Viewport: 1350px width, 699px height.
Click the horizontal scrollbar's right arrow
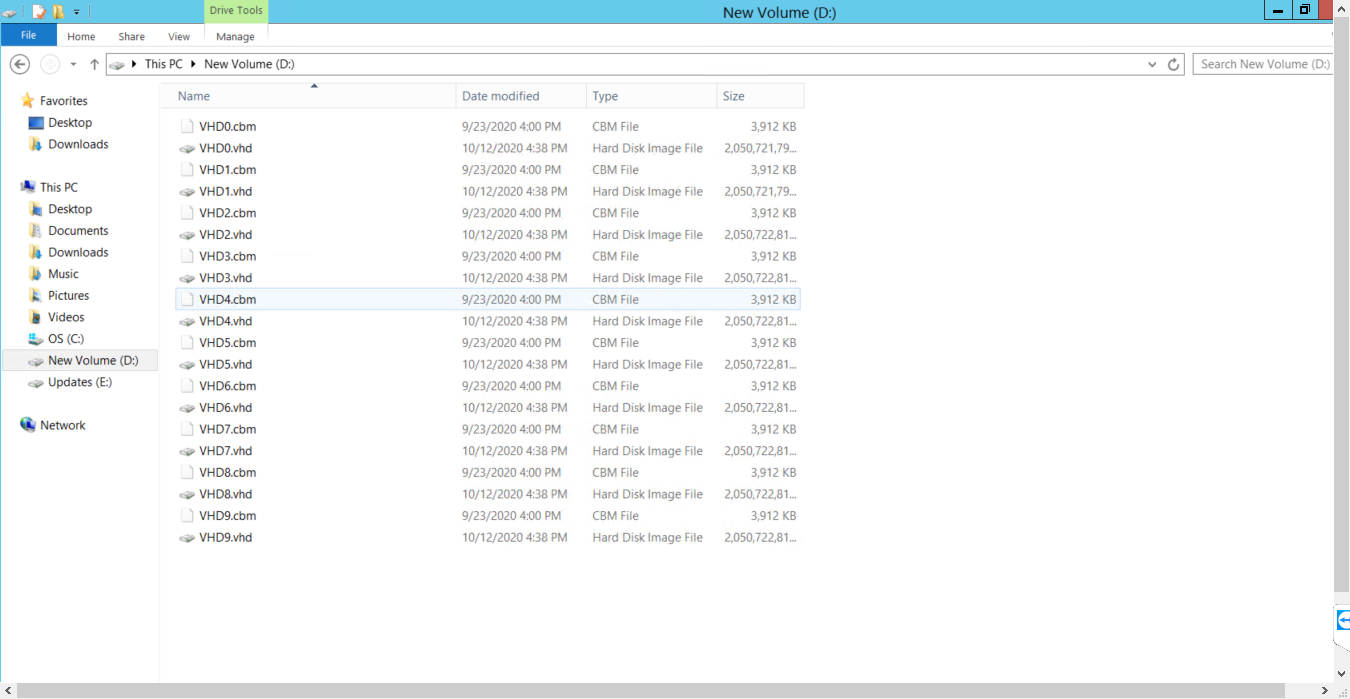point(1325,691)
